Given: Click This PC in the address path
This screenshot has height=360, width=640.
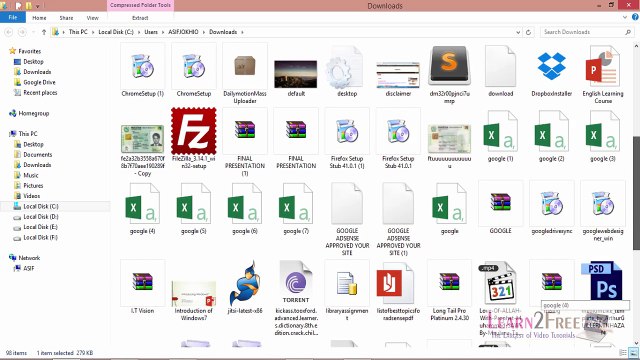Looking at the screenshot, I should tap(78, 32).
